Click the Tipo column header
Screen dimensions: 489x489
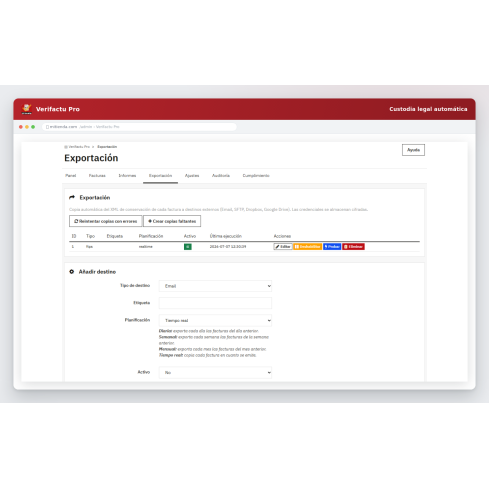point(90,236)
